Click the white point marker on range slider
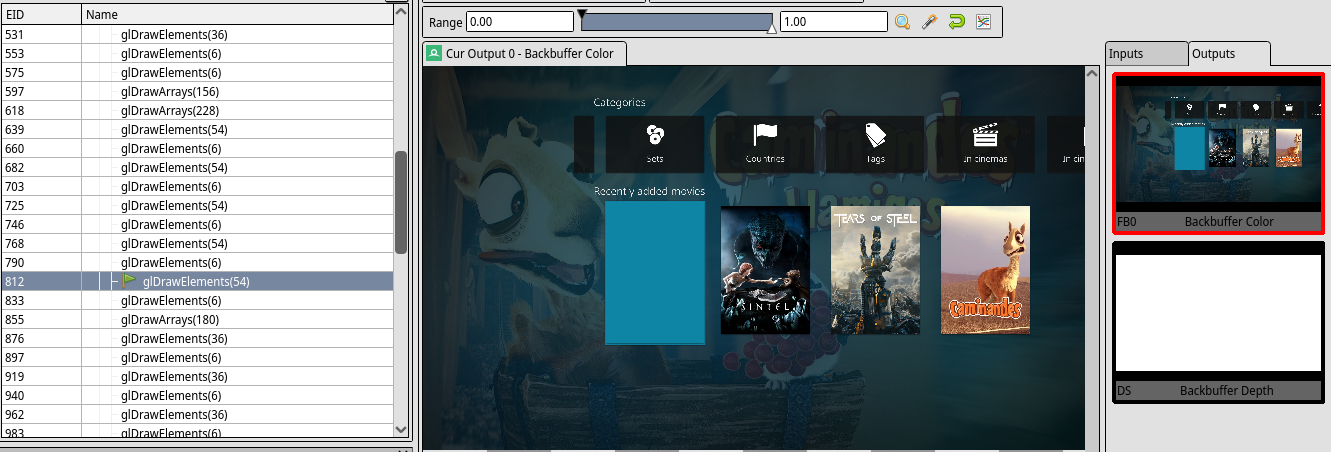This screenshot has height=452, width=1331. tap(771, 30)
